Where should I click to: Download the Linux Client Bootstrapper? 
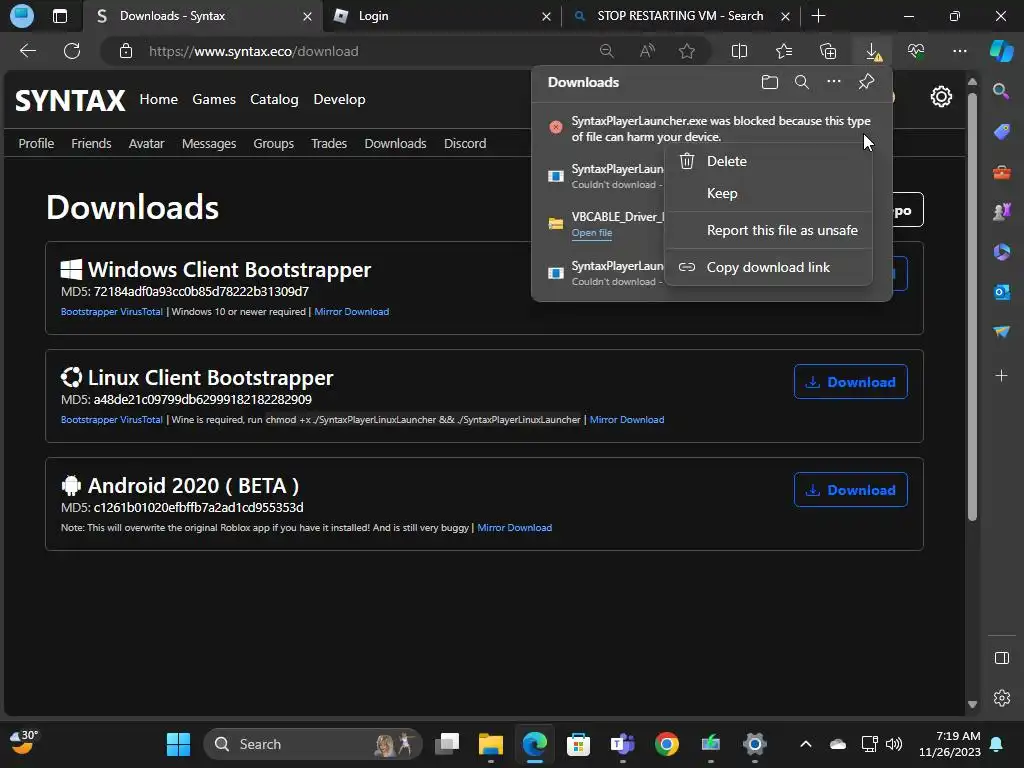850,382
